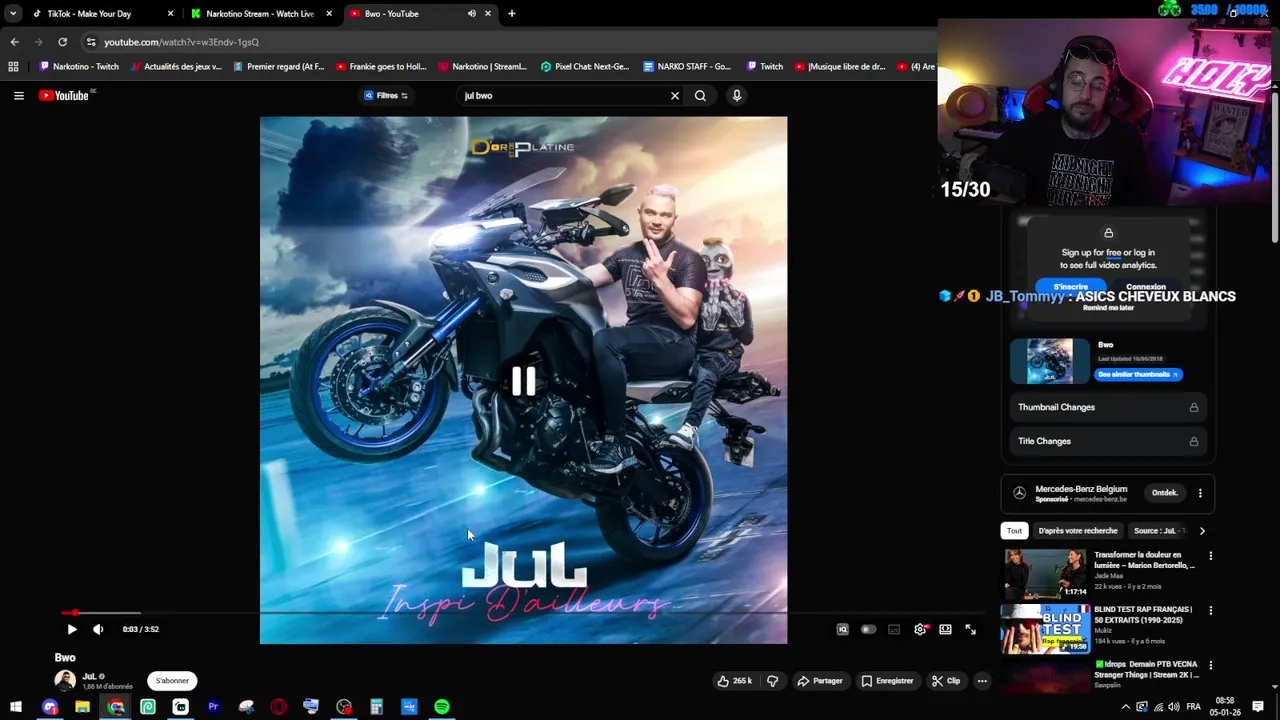
Task: Open the Pixel Chat: Next-Ge... bookmark
Action: pyautogui.click(x=585, y=67)
